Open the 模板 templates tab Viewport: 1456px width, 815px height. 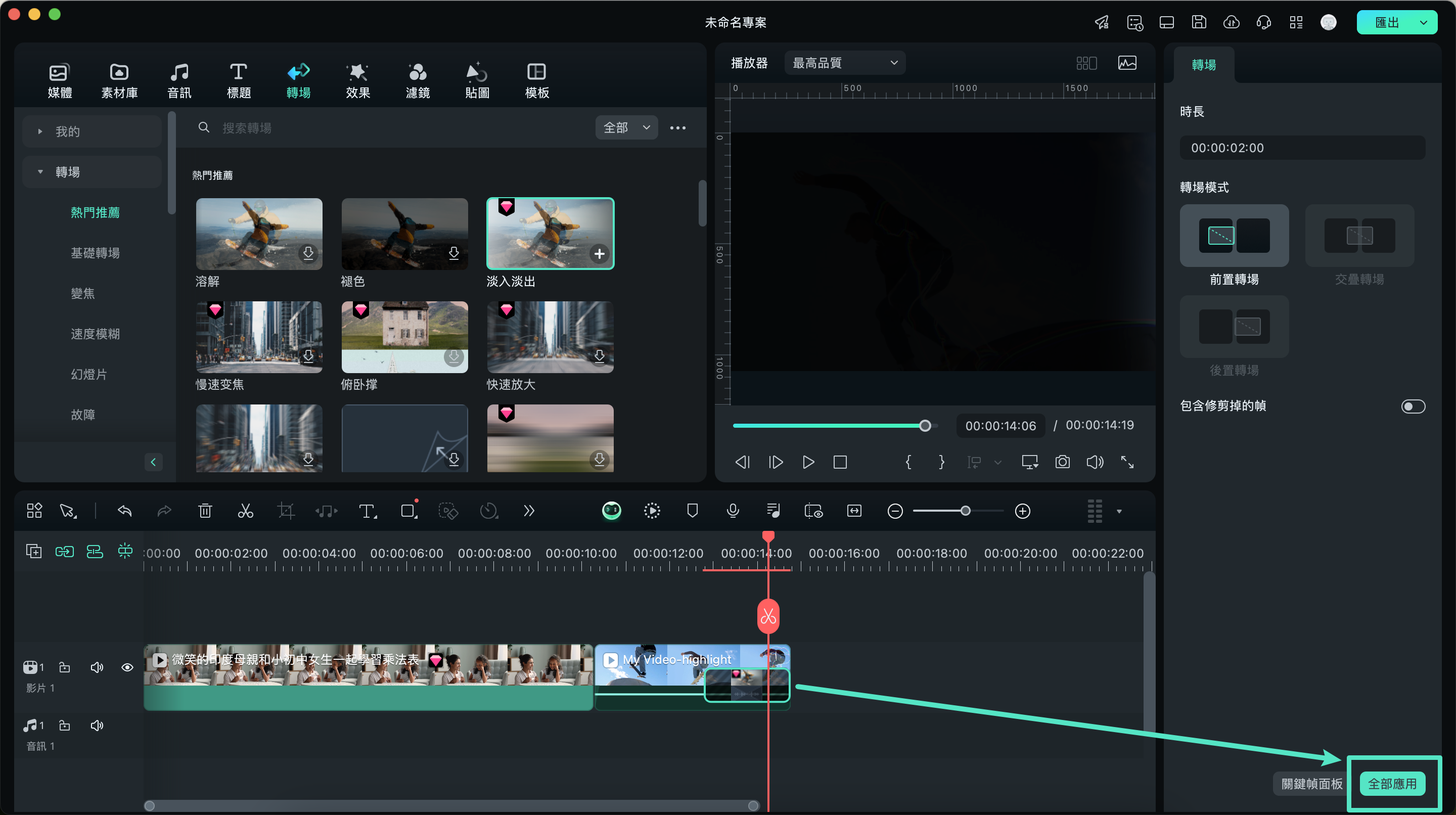point(536,80)
